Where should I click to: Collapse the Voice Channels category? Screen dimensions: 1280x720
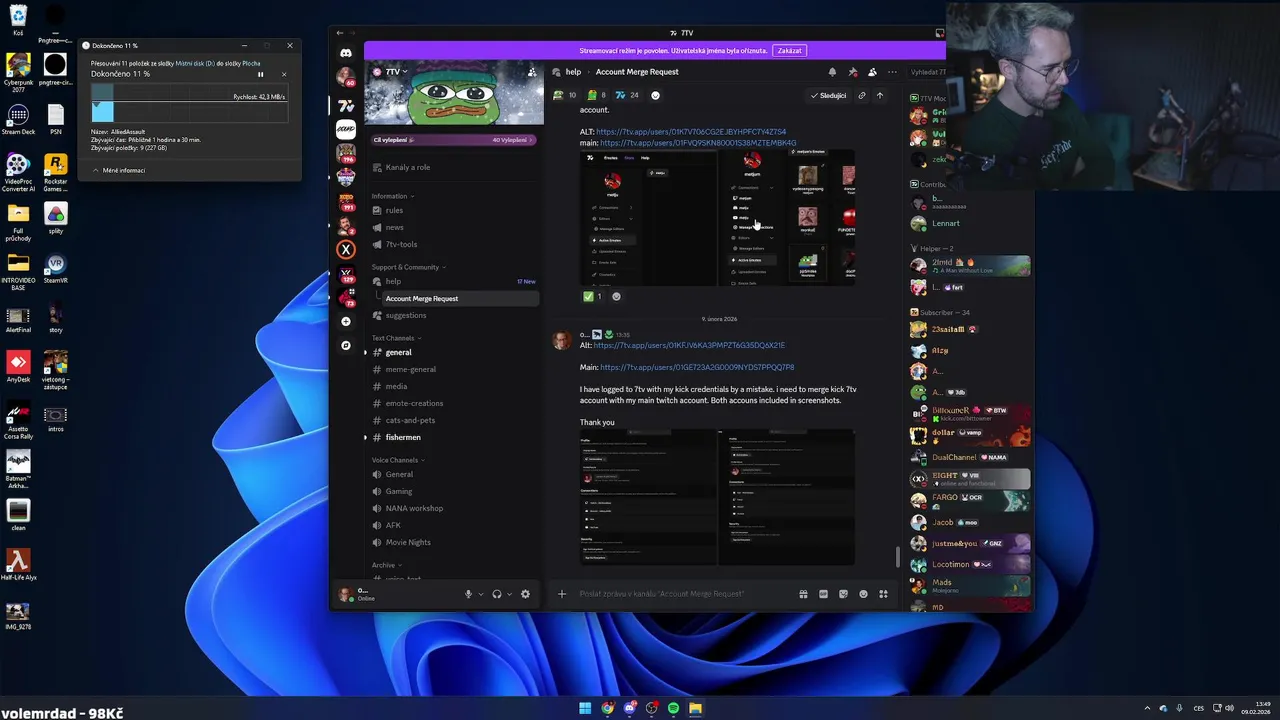tap(398, 460)
